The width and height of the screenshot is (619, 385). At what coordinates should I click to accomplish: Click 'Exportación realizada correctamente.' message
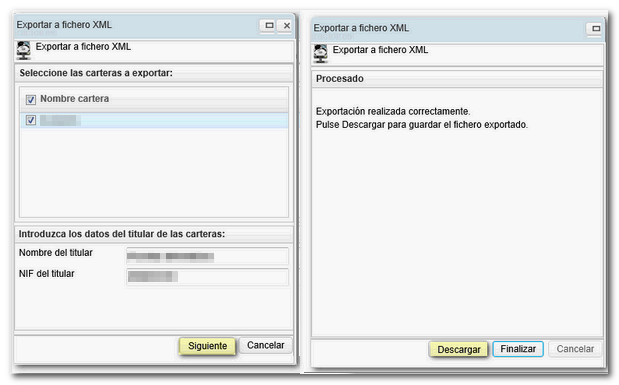393,111
